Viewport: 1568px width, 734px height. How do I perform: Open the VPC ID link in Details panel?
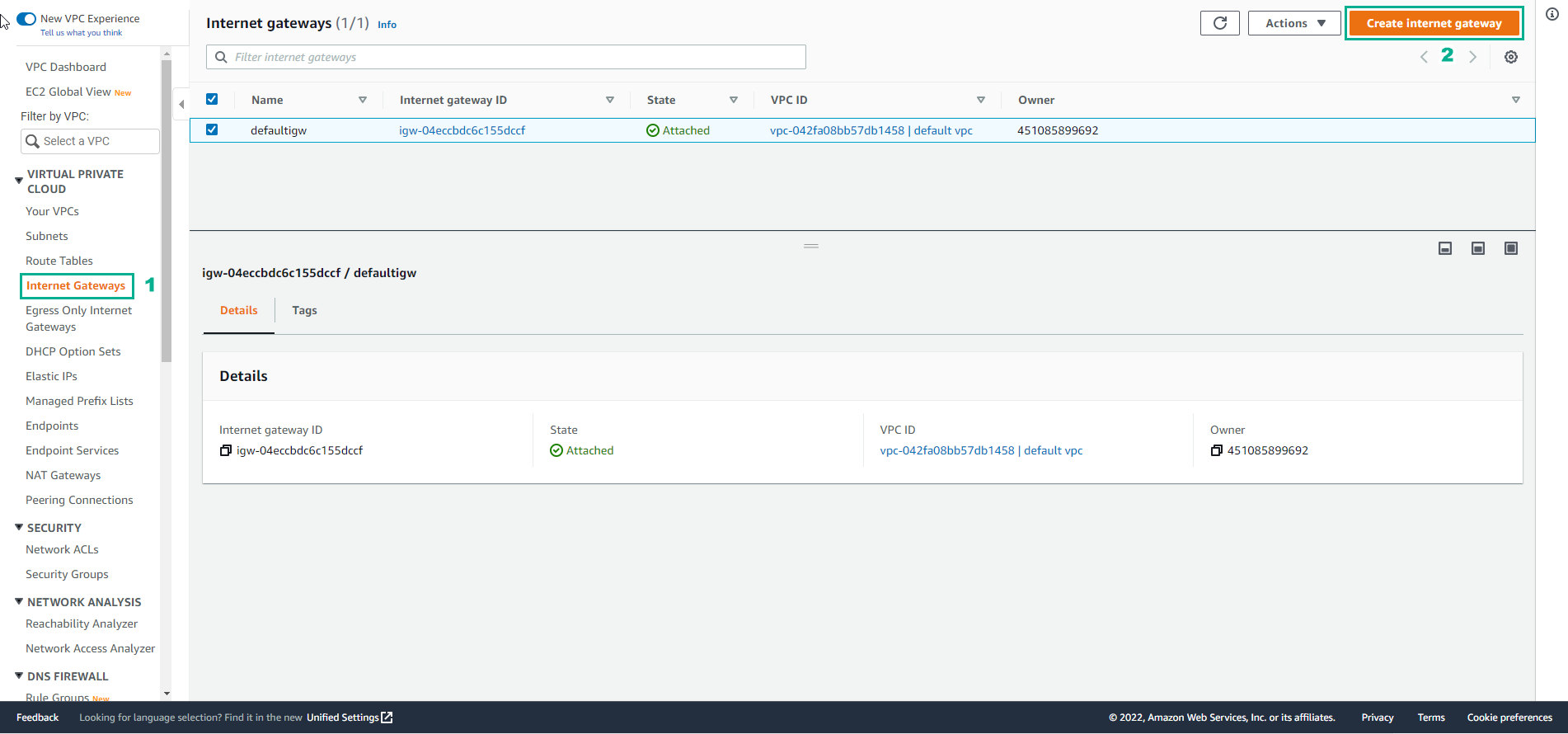click(x=981, y=450)
